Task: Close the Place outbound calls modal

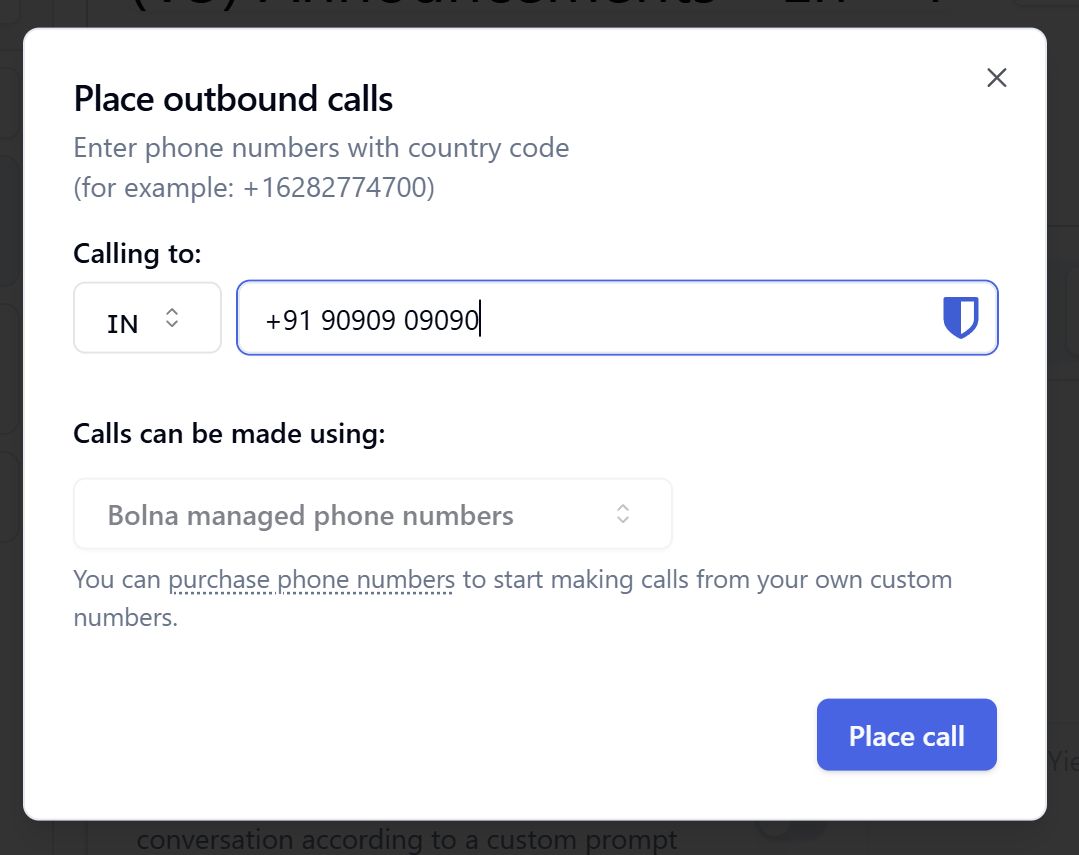Action: (x=996, y=77)
